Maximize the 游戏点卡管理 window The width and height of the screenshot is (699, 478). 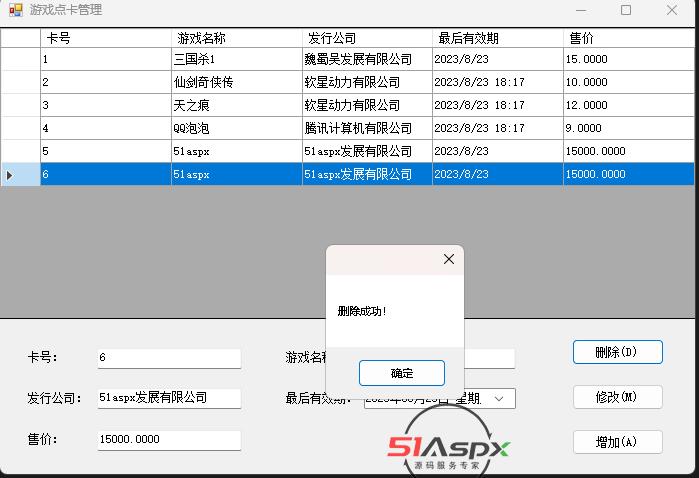click(x=626, y=10)
